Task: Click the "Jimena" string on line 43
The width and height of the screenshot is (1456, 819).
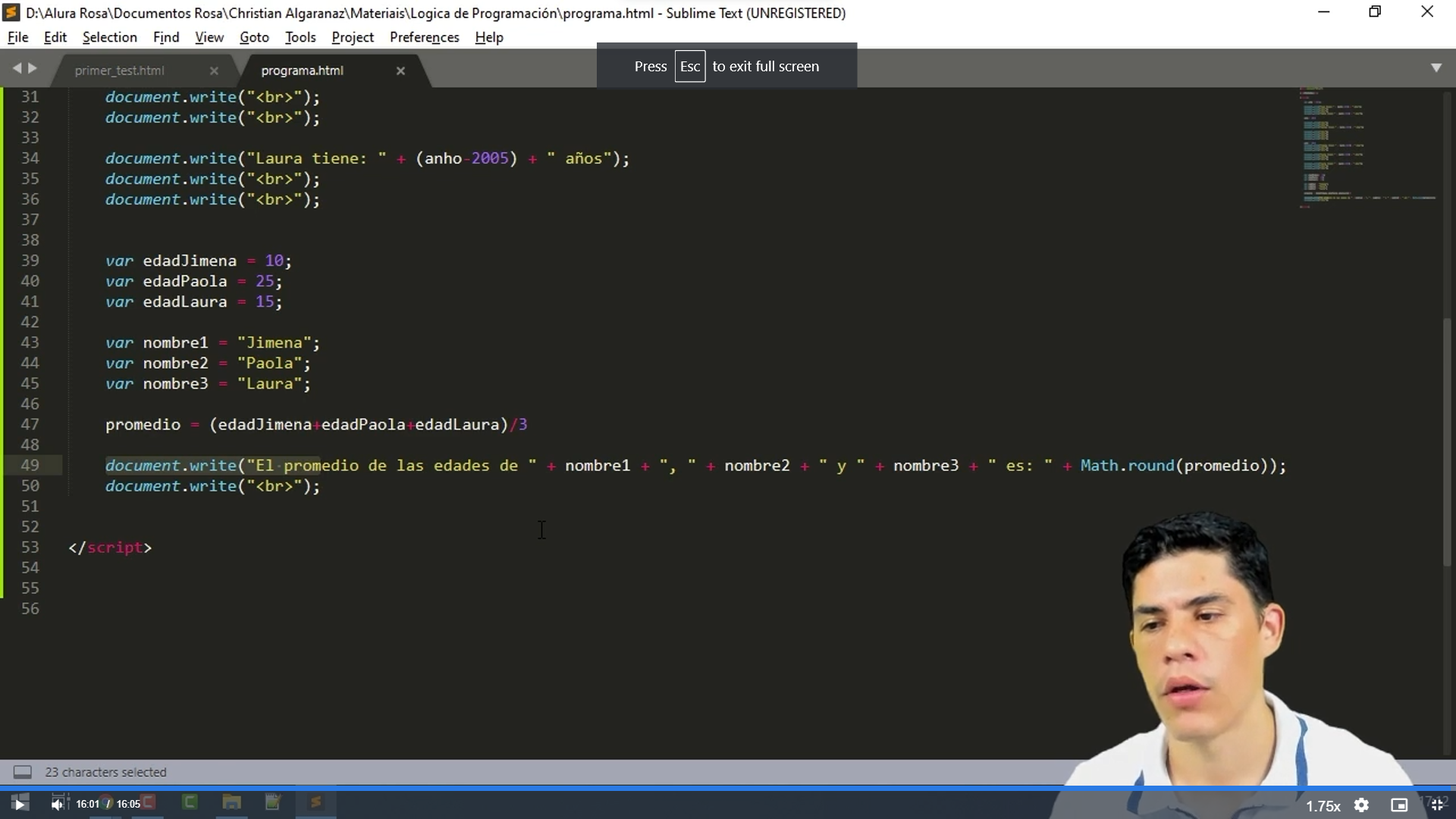Action: 274,343
